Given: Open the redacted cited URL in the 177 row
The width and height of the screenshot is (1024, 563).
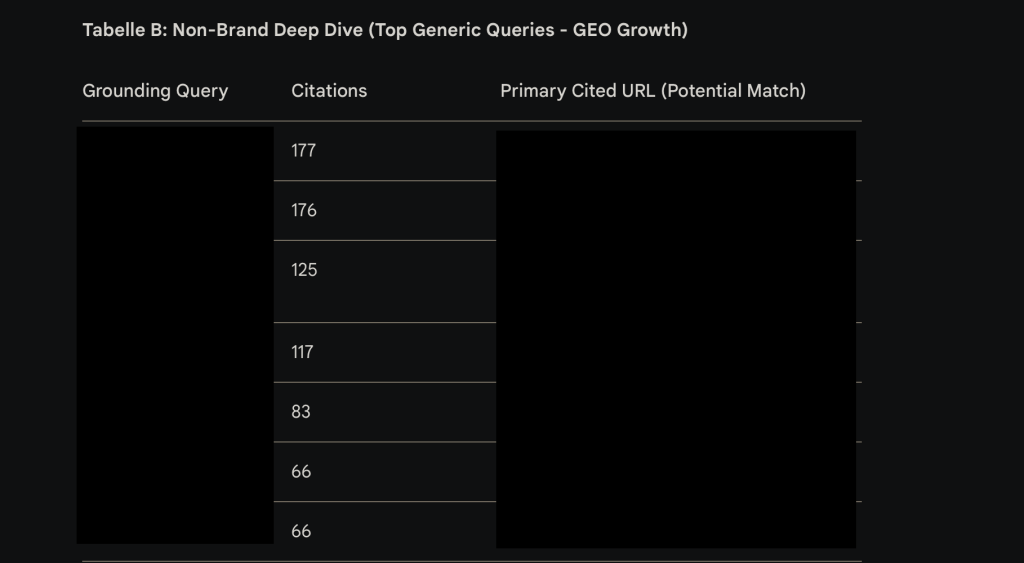Looking at the screenshot, I should coord(675,154).
